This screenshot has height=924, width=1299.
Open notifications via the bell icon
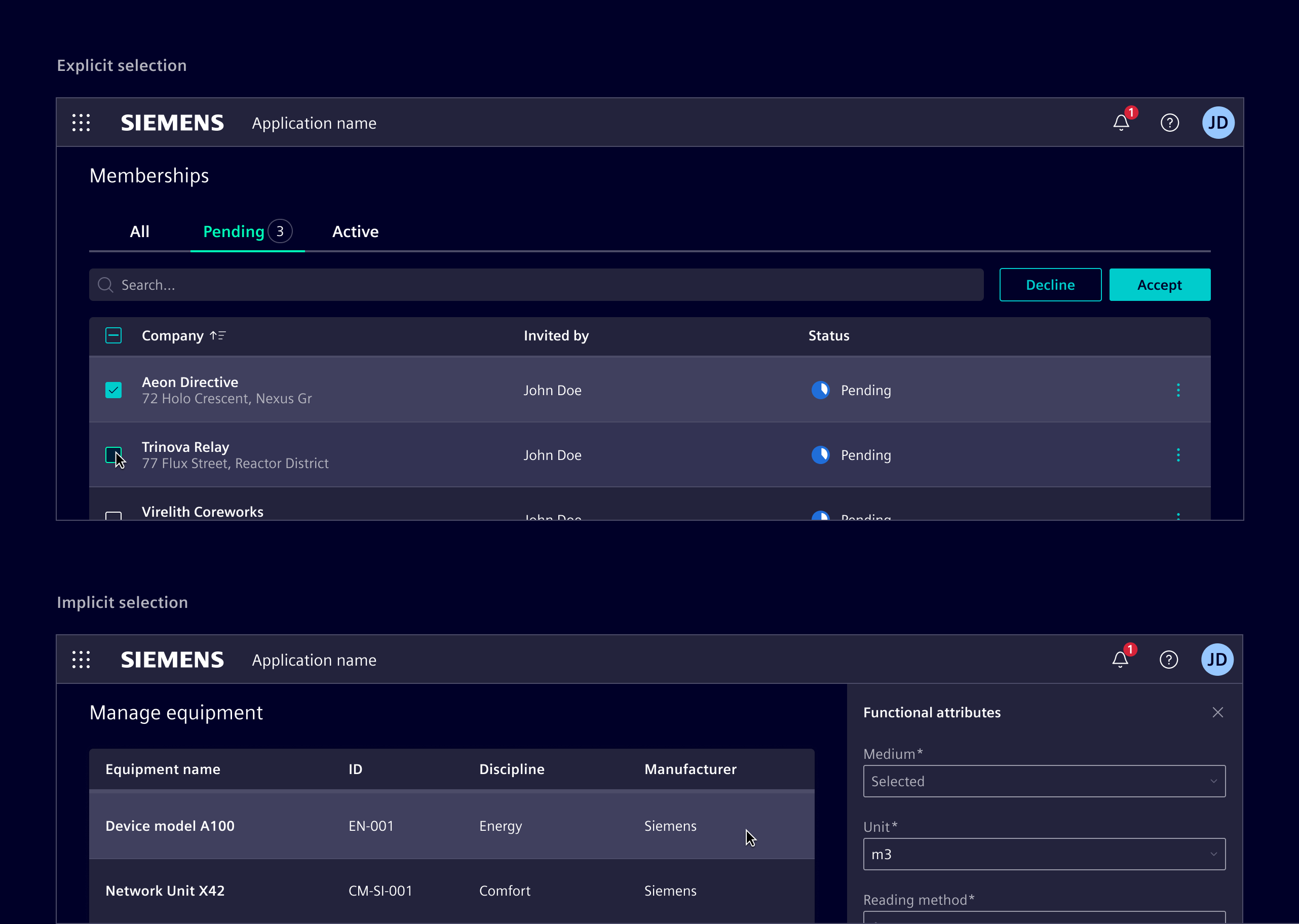pyautogui.click(x=1121, y=122)
